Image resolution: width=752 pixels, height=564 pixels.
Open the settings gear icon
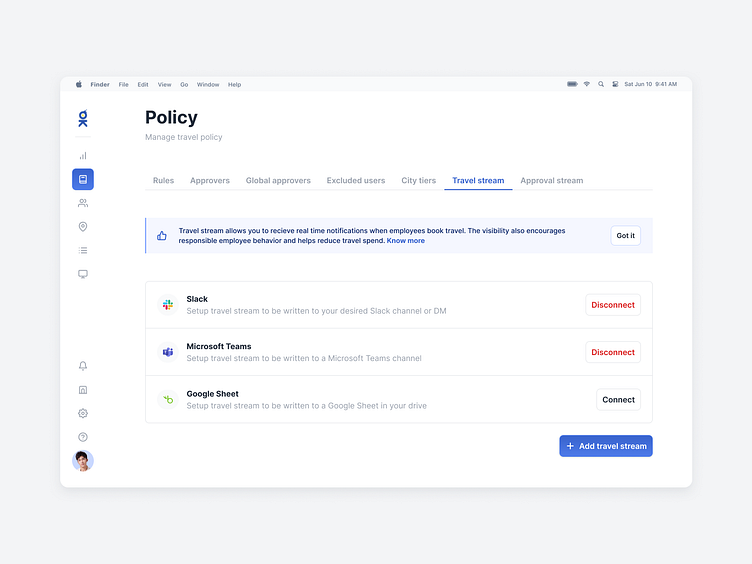coord(83,413)
